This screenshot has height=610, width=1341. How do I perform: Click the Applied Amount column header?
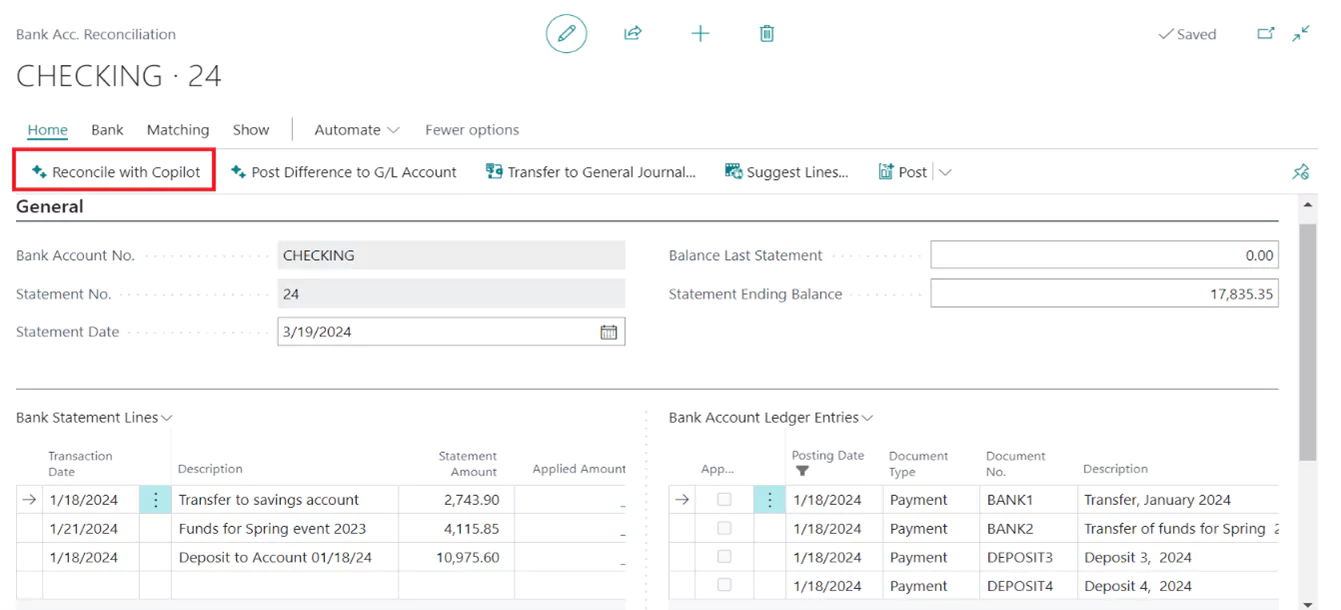(579, 468)
